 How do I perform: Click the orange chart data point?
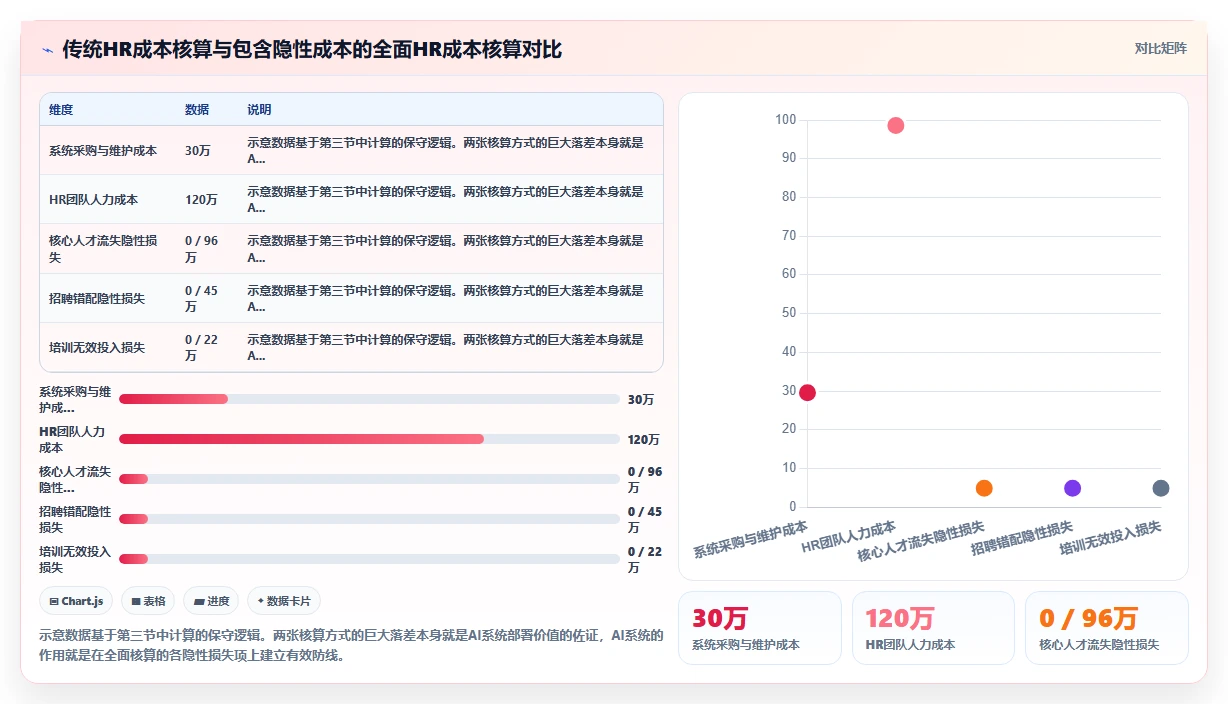pos(984,488)
